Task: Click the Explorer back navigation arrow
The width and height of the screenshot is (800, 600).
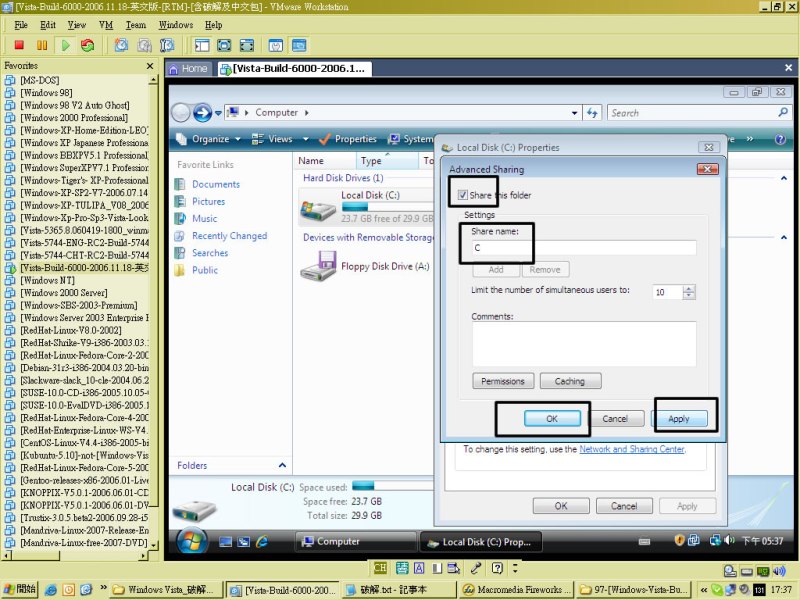Action: 181,113
